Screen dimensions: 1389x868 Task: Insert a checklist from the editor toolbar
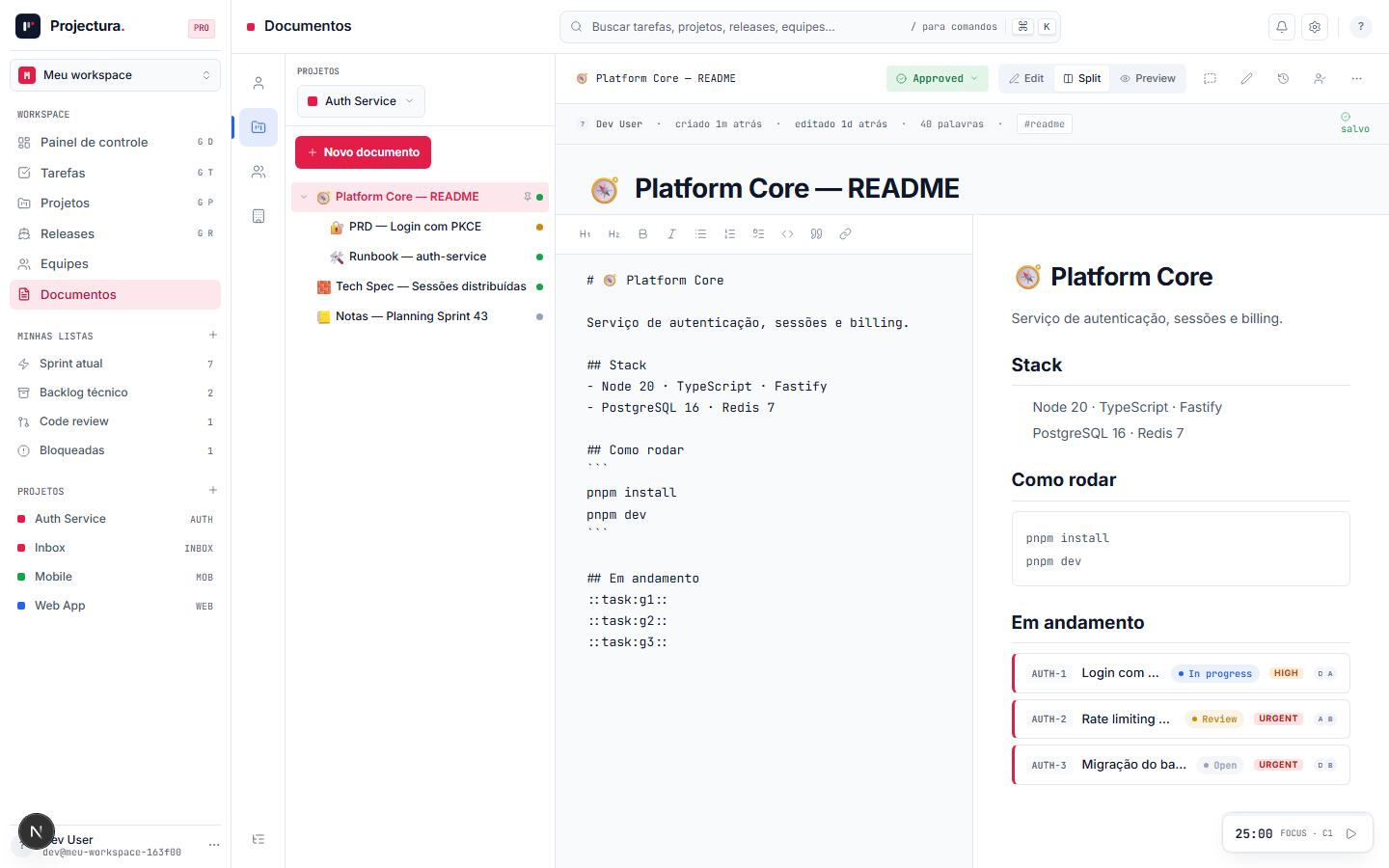[758, 234]
